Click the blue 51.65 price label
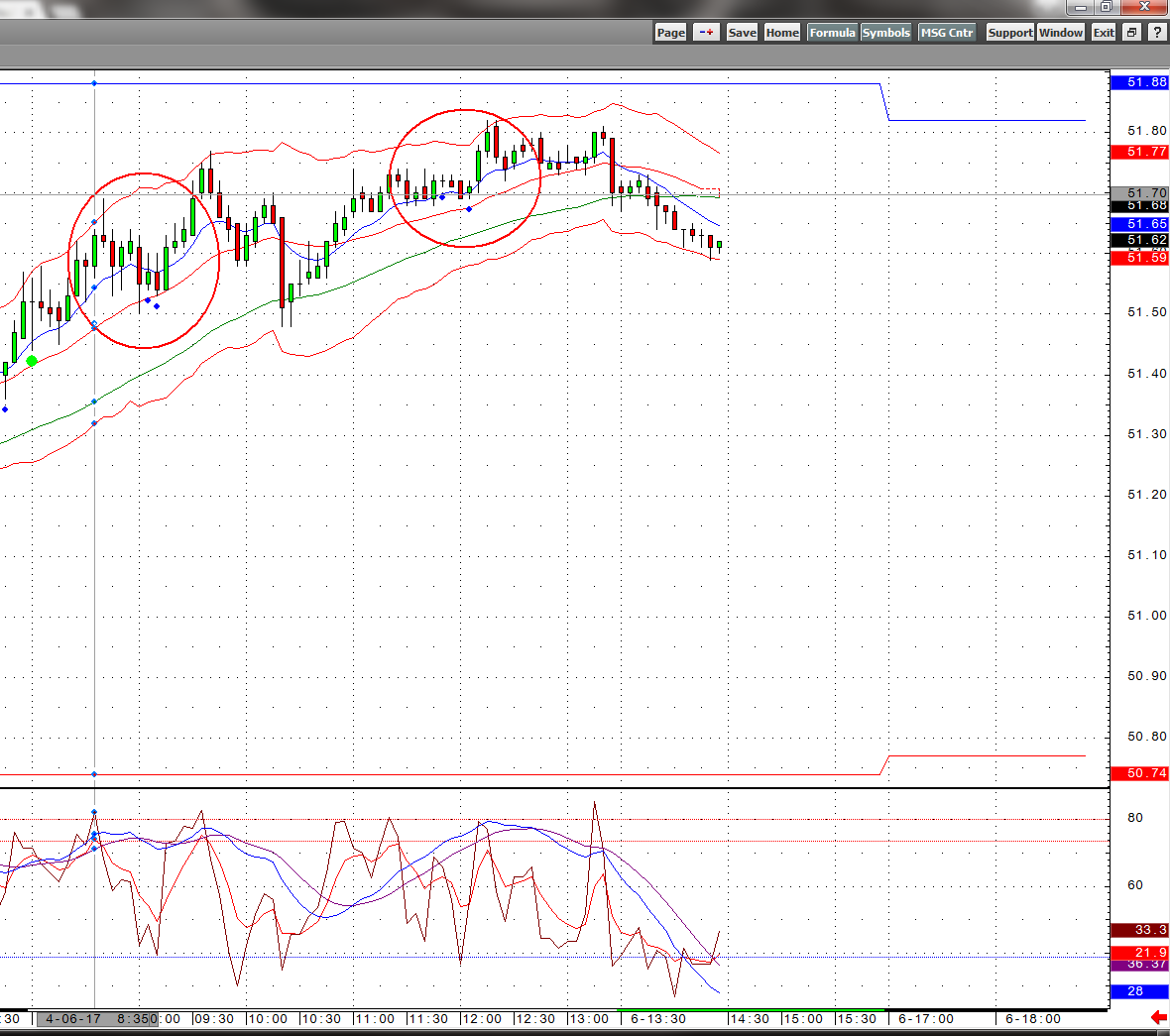 coord(1139,224)
